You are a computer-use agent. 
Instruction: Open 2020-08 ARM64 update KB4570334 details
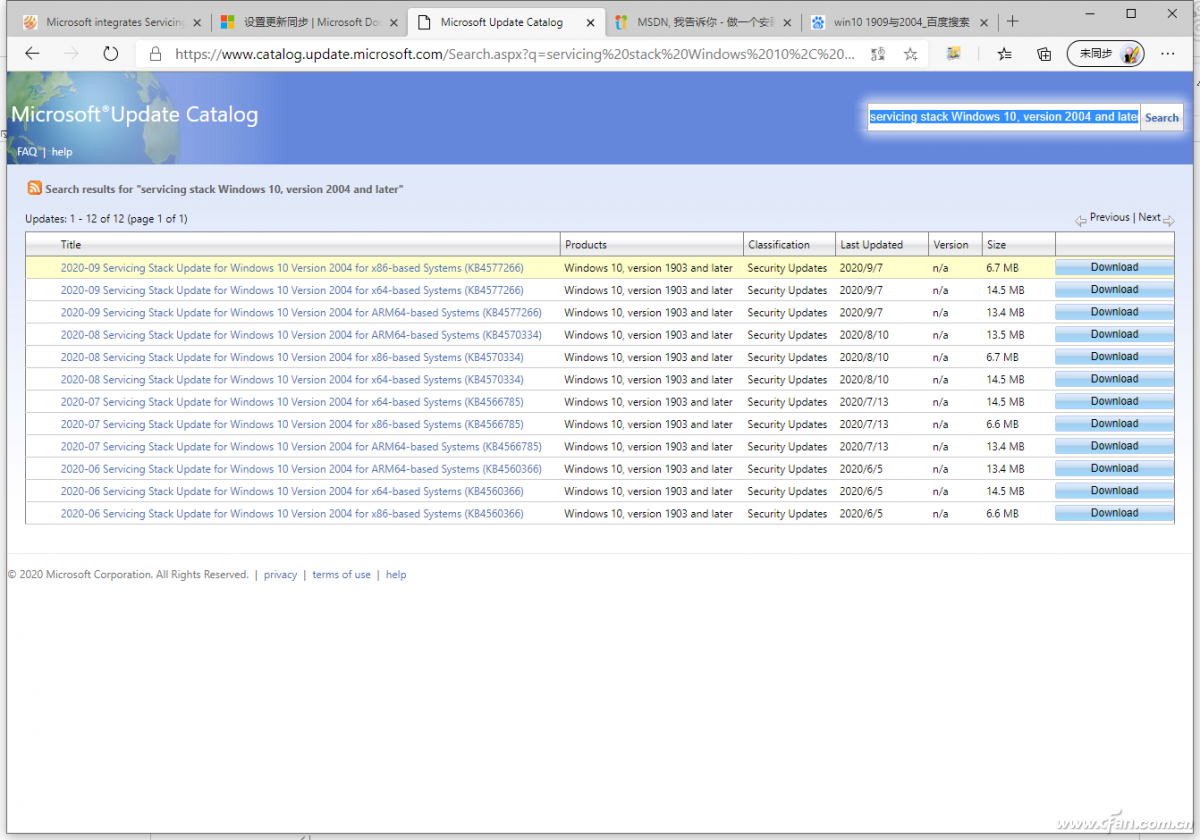point(301,335)
